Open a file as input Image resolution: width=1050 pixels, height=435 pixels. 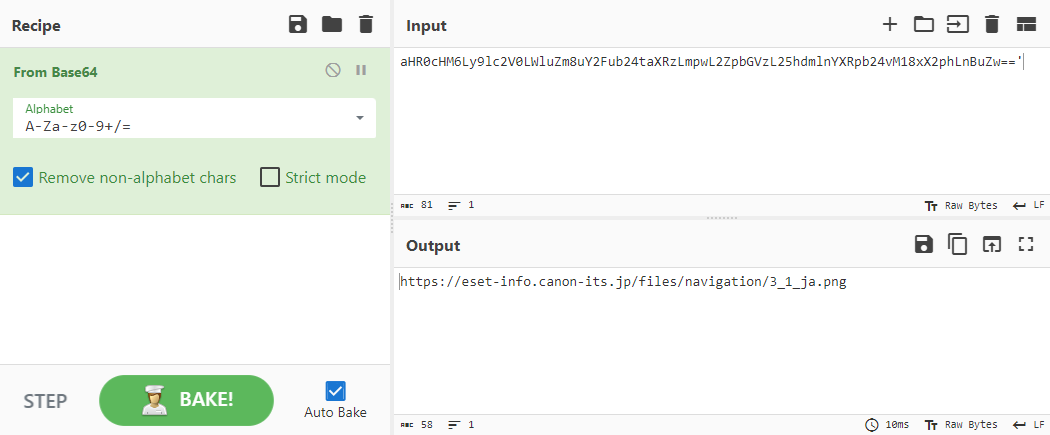(x=958, y=25)
